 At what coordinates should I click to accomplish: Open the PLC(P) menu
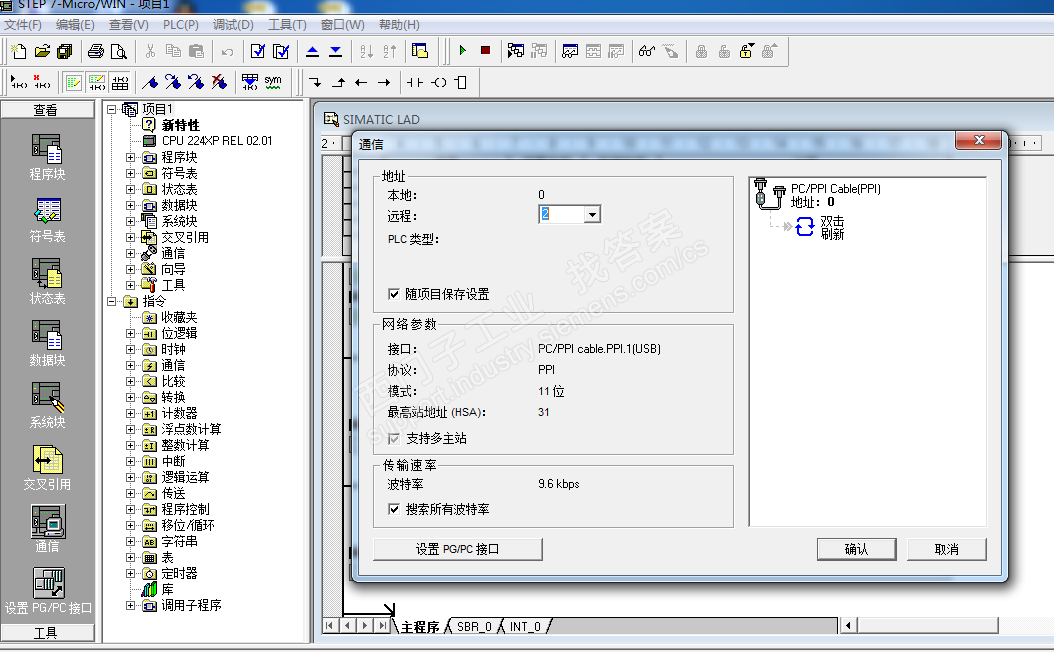click(x=180, y=25)
